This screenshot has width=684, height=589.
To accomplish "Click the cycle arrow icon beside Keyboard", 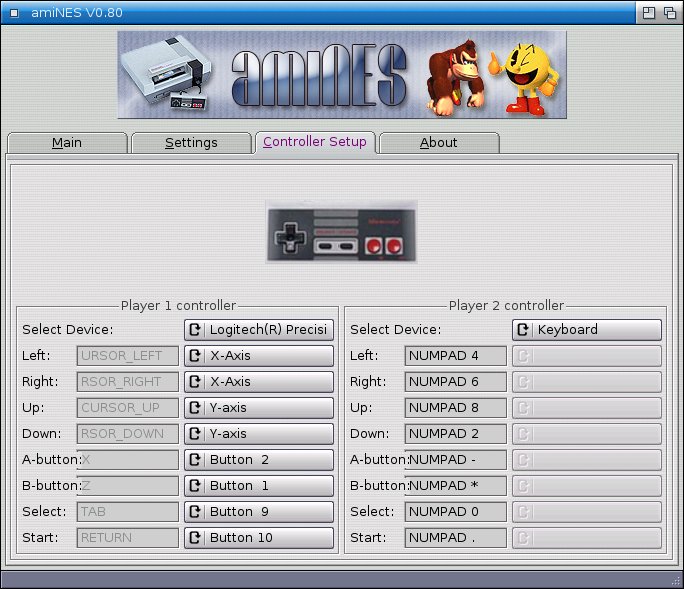I will pyautogui.click(x=523, y=330).
